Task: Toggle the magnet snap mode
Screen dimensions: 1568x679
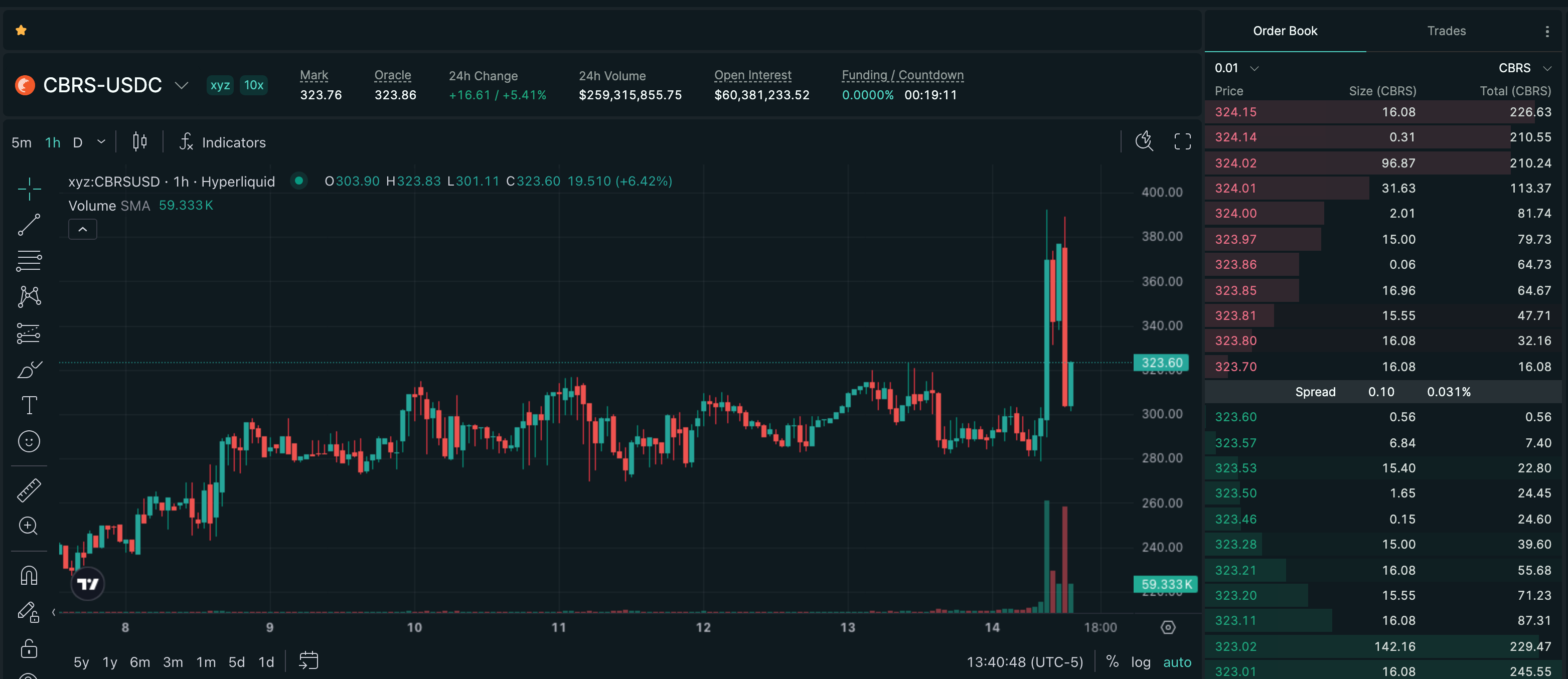Action: (29, 576)
